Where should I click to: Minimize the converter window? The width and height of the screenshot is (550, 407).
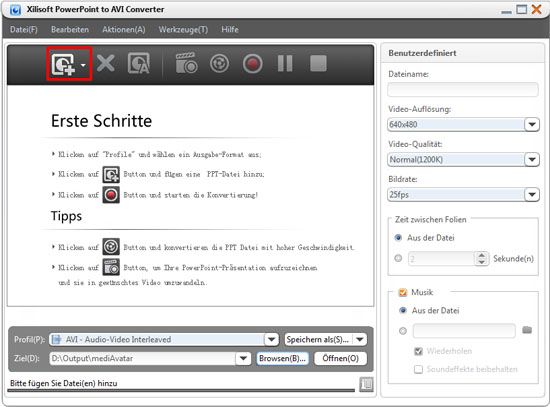[x=506, y=12]
